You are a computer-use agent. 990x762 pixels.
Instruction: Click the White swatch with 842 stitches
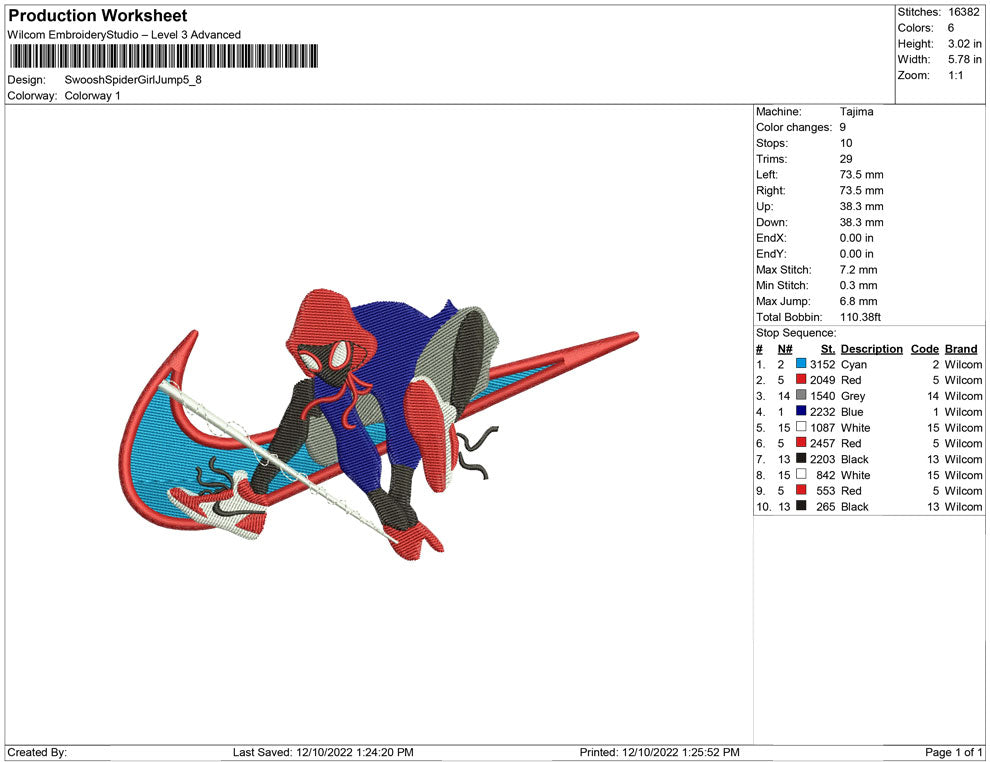click(801, 474)
